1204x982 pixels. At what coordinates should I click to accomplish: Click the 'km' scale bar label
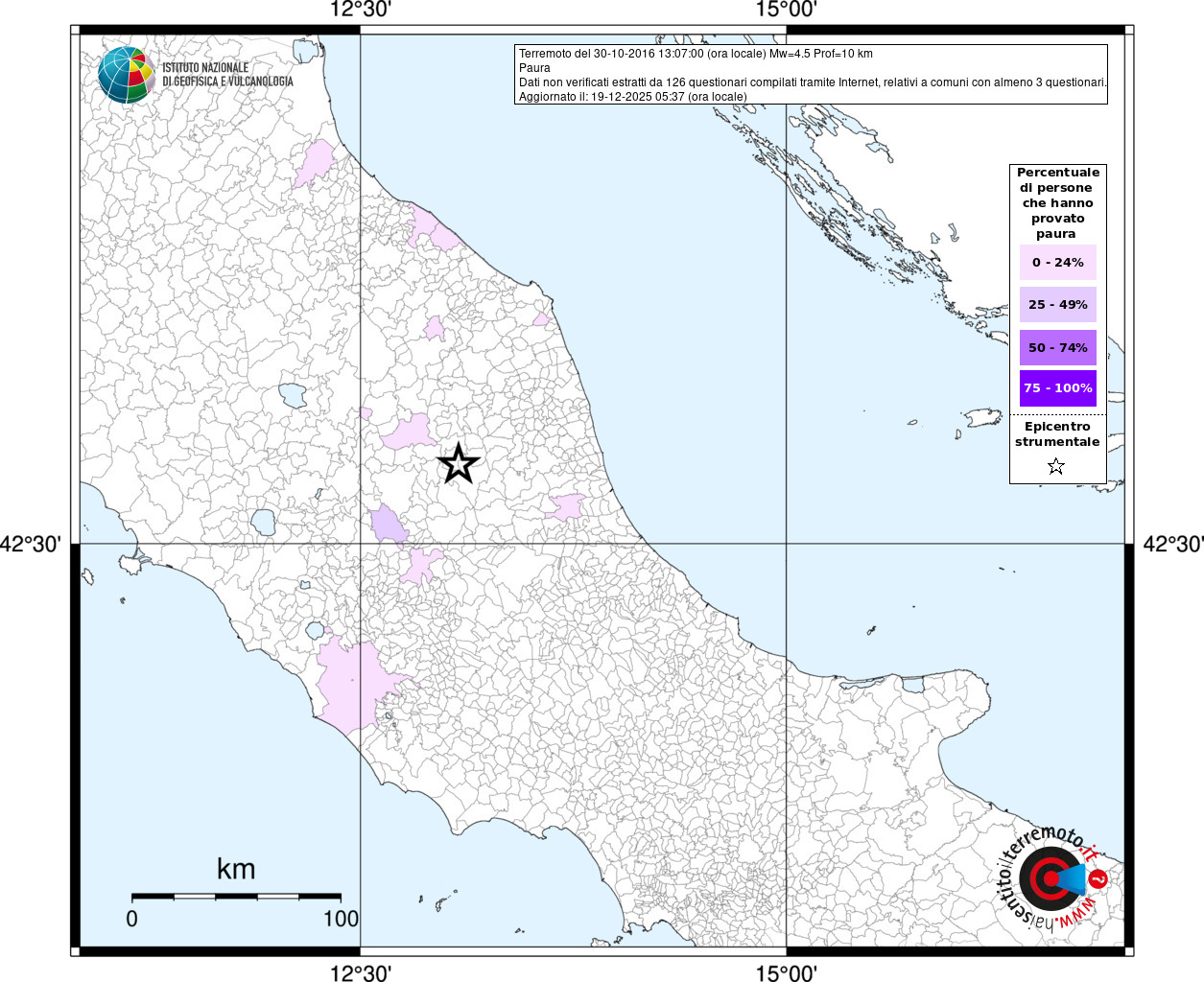coord(236,869)
